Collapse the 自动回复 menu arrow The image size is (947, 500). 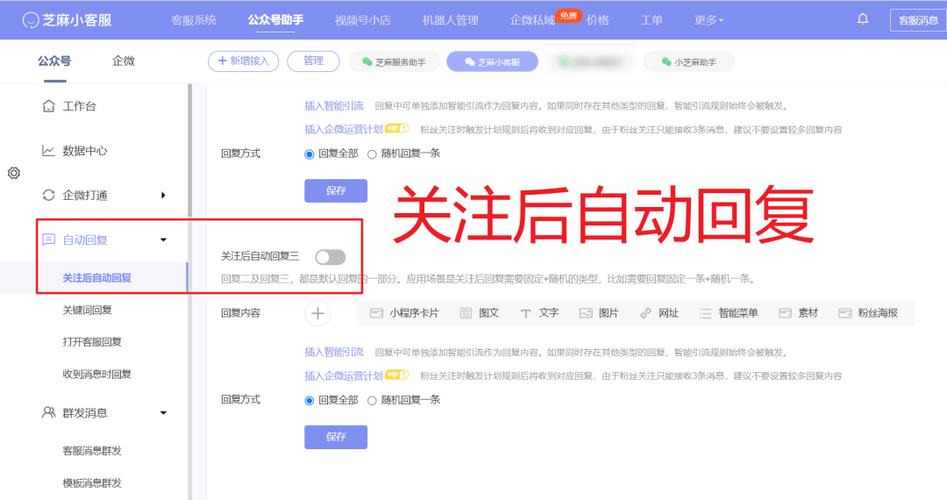pyautogui.click(x=163, y=240)
